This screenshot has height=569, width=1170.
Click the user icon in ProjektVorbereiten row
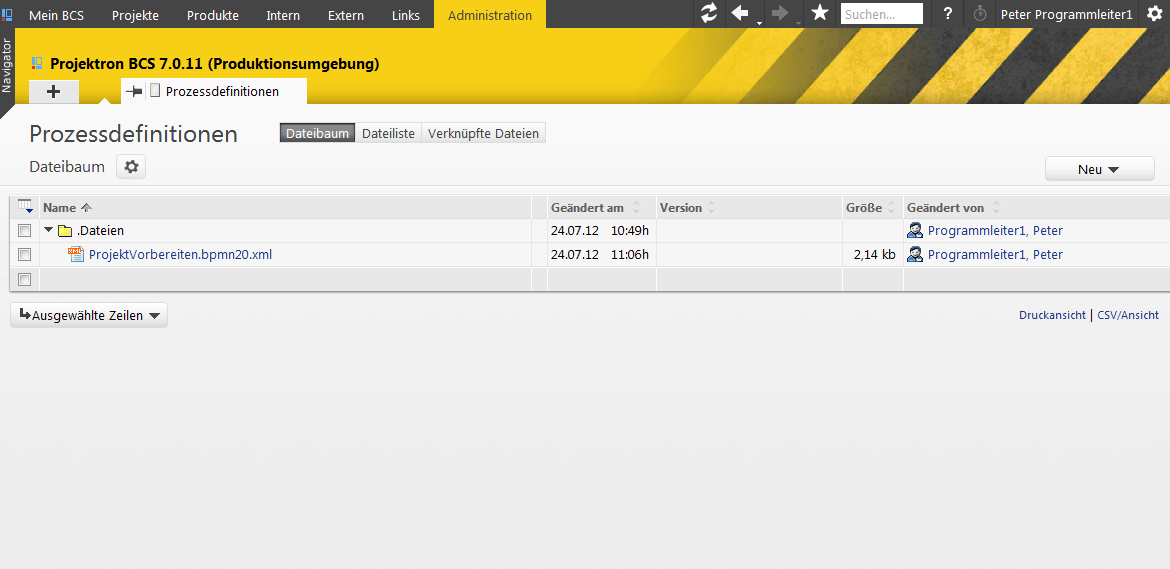click(915, 254)
